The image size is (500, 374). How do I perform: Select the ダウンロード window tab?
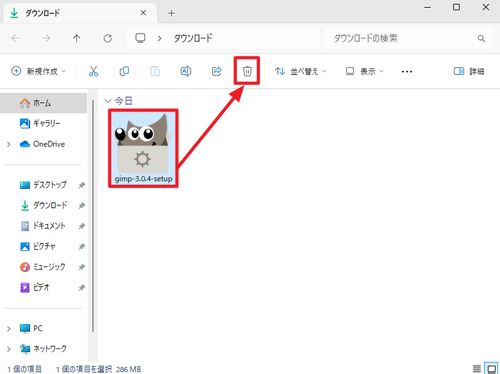(79, 13)
